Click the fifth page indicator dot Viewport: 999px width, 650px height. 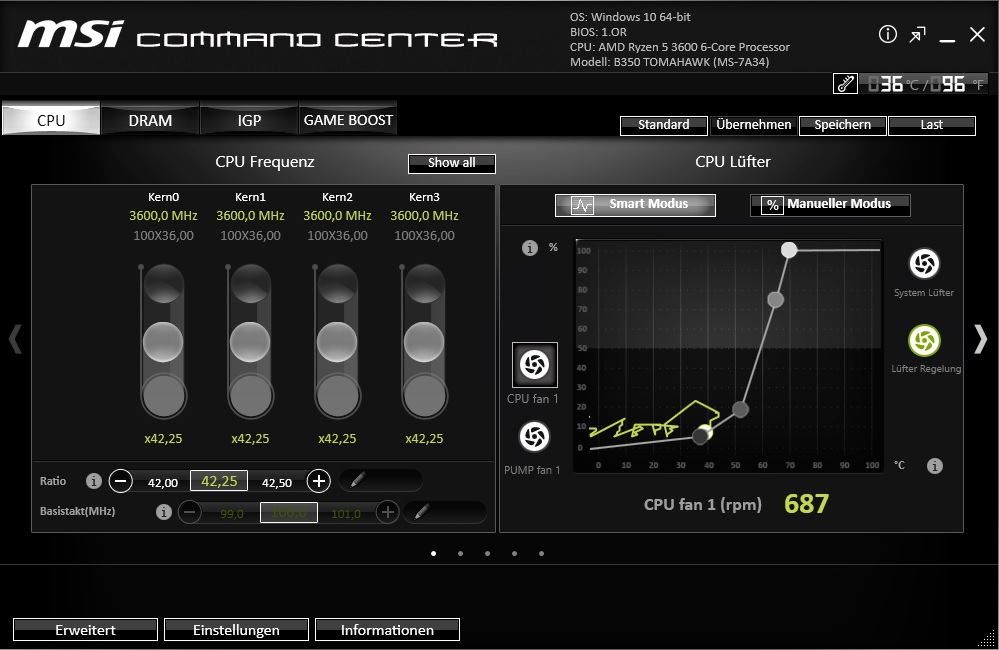(541, 553)
